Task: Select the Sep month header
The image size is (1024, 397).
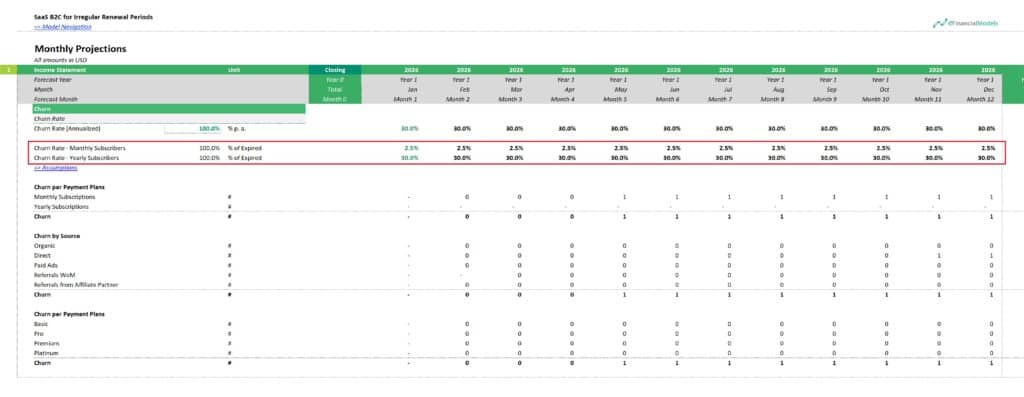Action: (832, 89)
